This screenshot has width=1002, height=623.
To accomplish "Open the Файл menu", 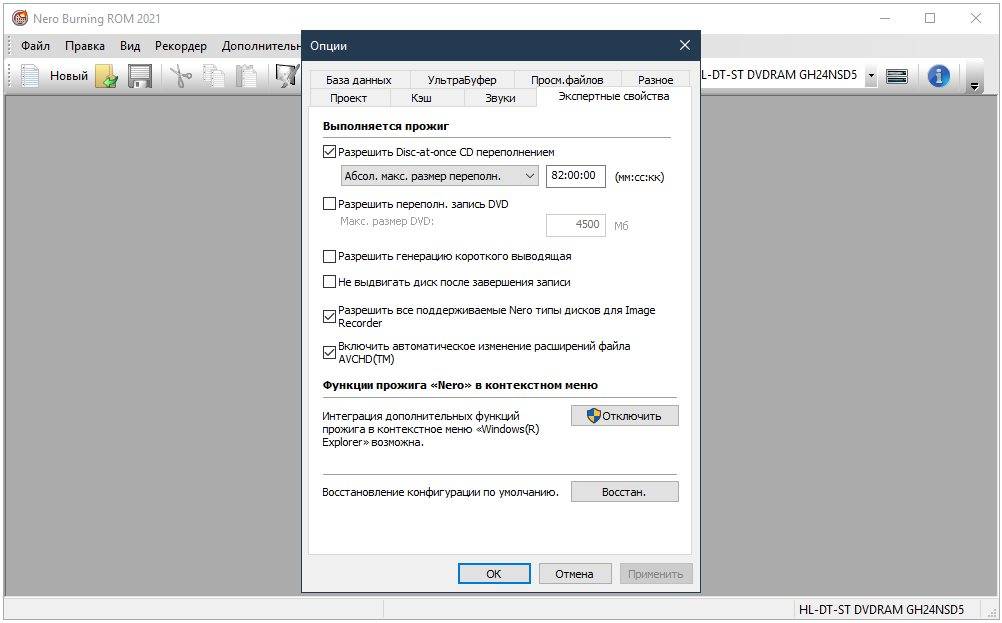I will coord(35,46).
